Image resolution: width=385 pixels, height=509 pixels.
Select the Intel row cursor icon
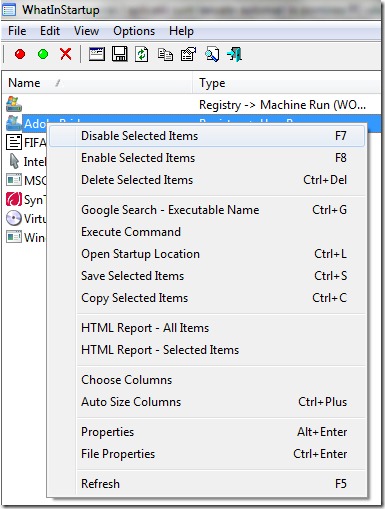click(14, 161)
